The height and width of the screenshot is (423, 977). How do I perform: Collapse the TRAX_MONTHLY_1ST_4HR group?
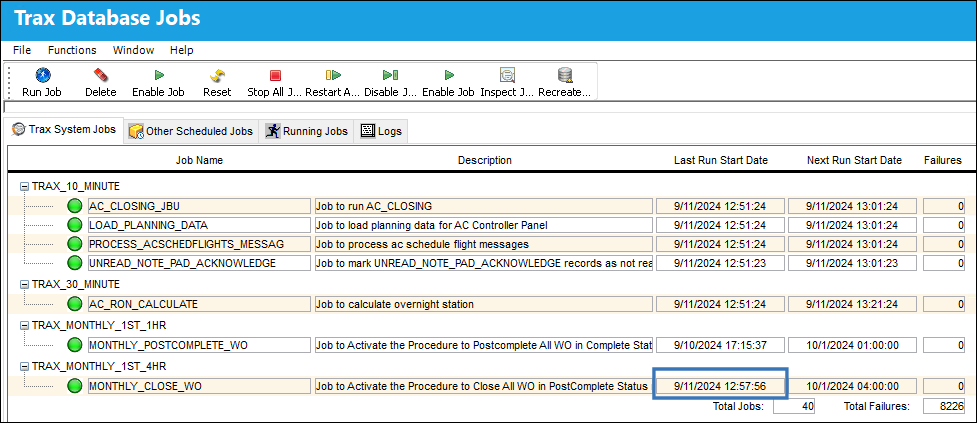pos(24,366)
